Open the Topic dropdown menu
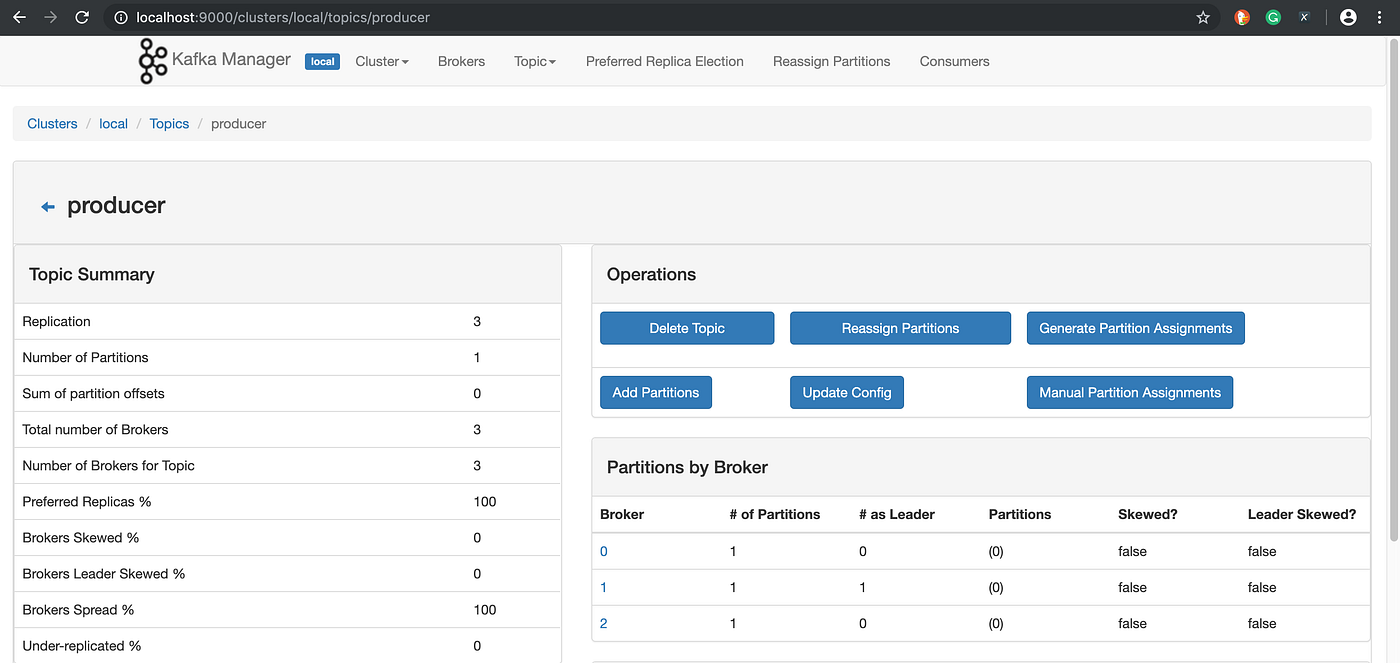This screenshot has height=663, width=1400. pyautogui.click(x=534, y=61)
